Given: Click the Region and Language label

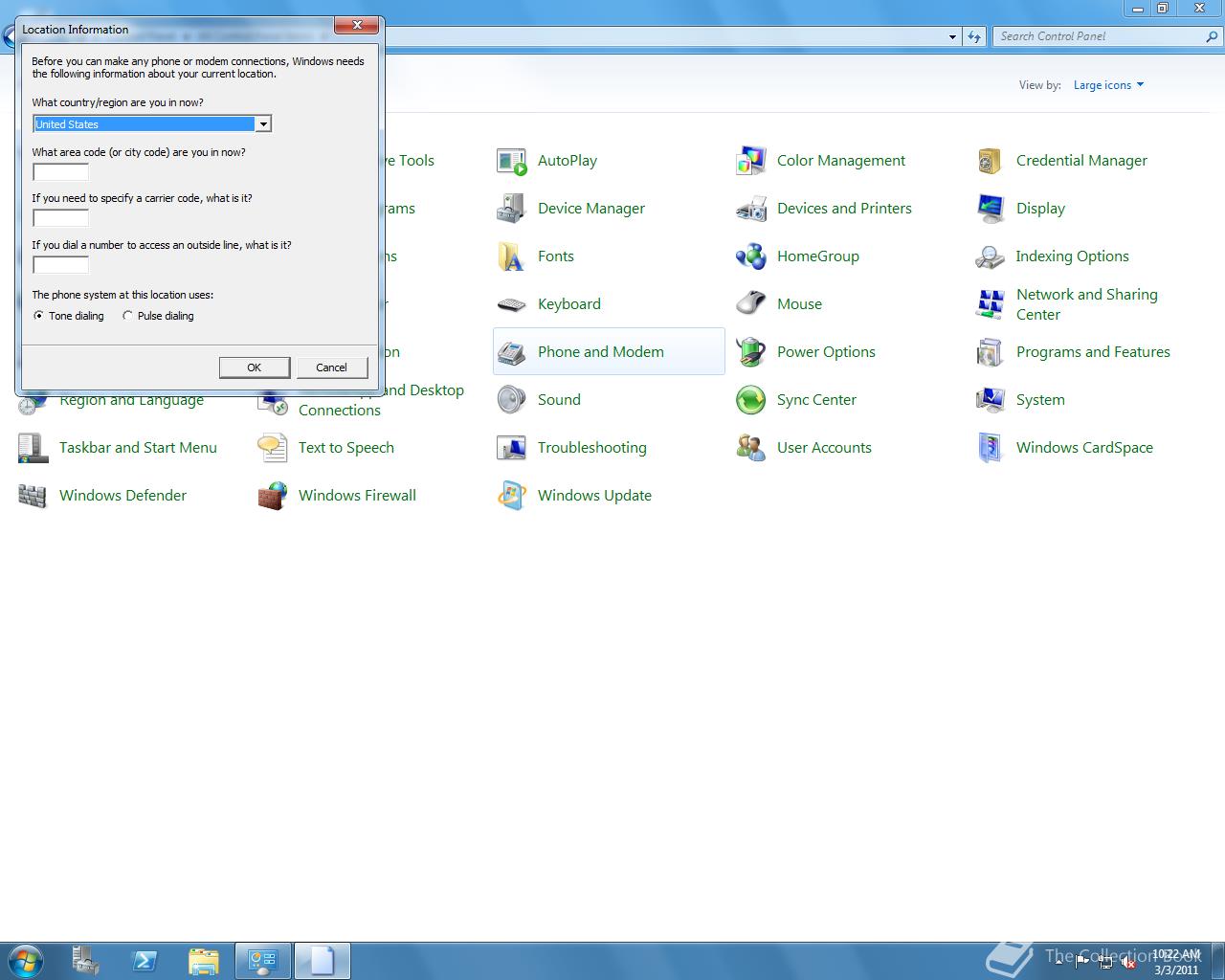Looking at the screenshot, I should point(131,401).
